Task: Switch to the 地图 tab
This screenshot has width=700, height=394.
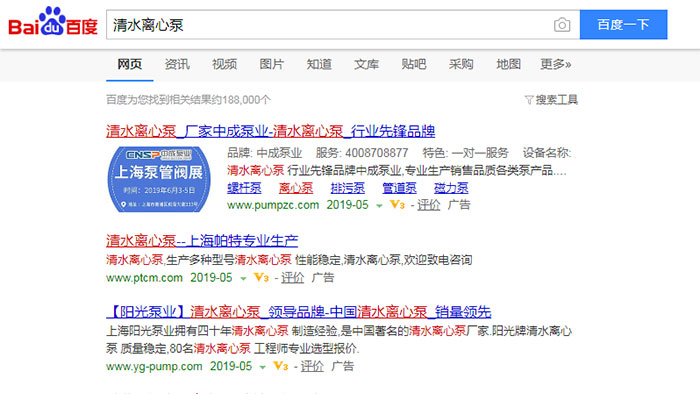Action: 508,64
